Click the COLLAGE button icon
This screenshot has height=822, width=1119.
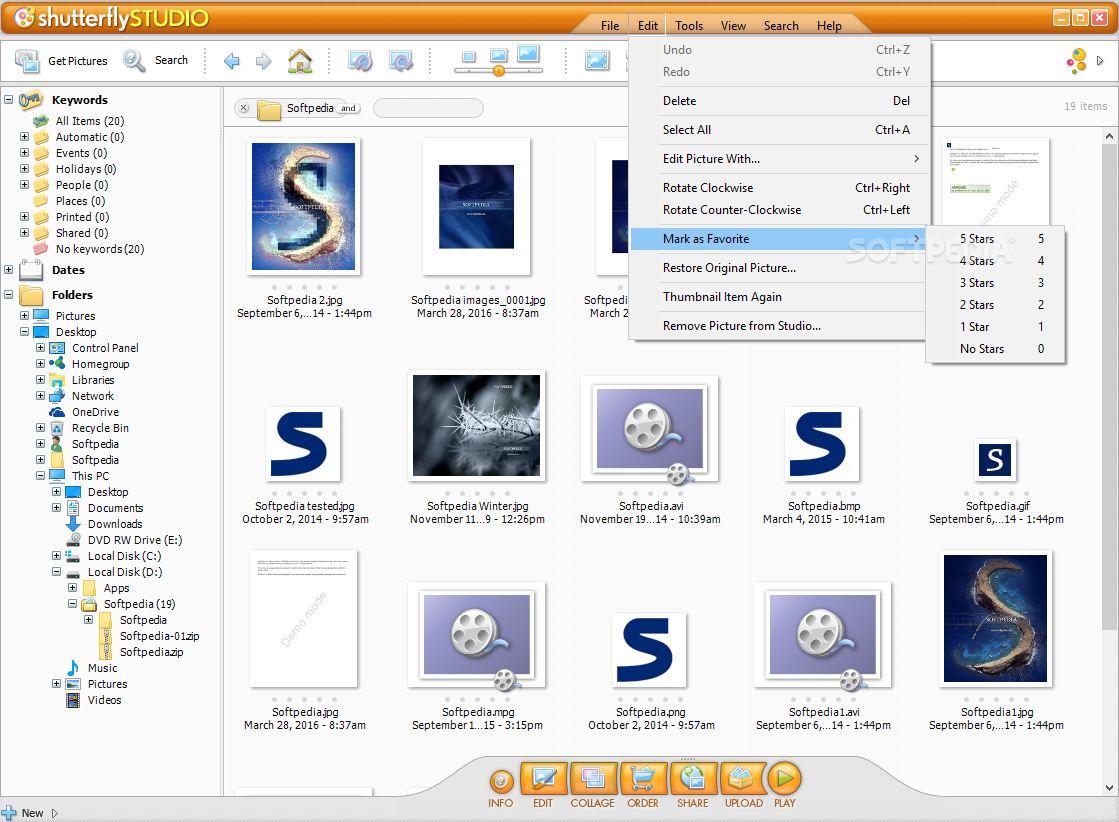tap(592, 778)
